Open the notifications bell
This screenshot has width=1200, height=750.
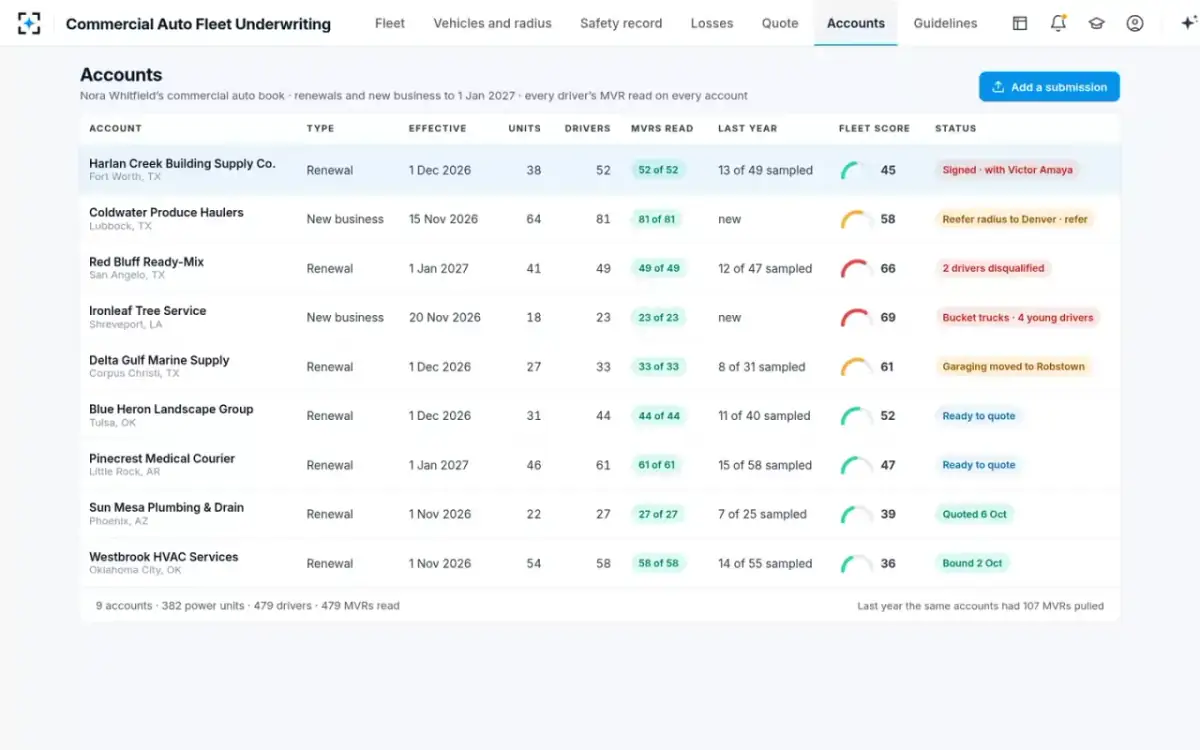[x=1058, y=23]
